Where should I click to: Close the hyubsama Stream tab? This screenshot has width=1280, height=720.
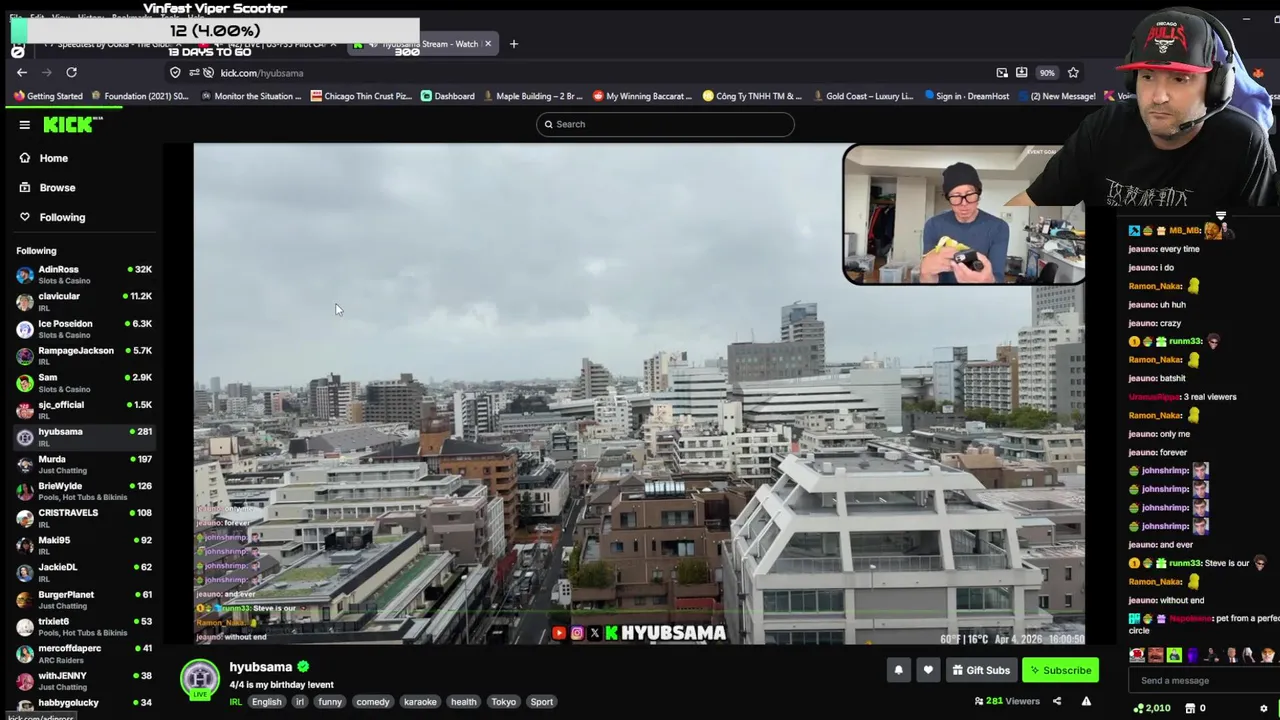(x=488, y=44)
